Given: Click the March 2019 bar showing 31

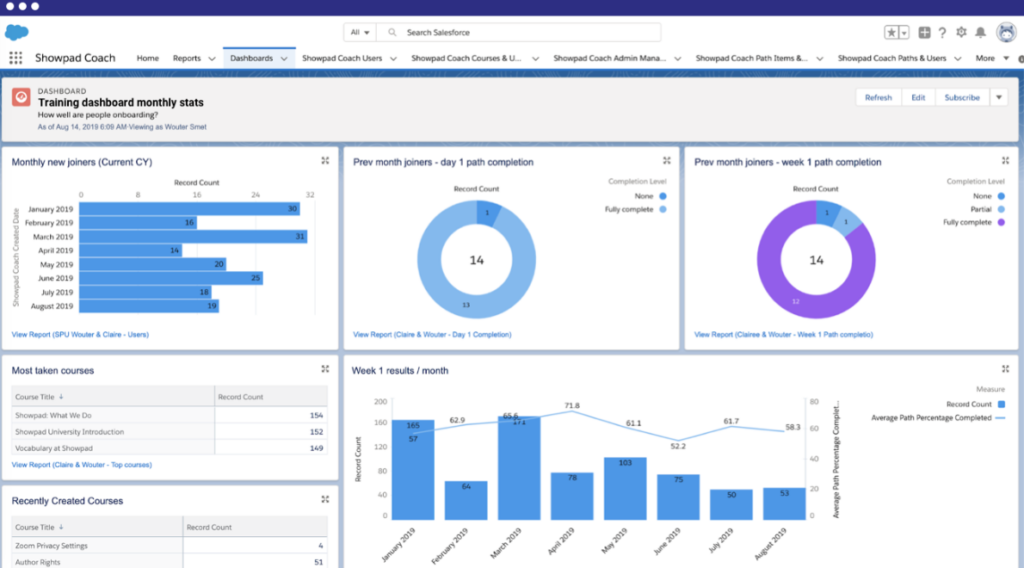Looking at the screenshot, I should [193, 236].
